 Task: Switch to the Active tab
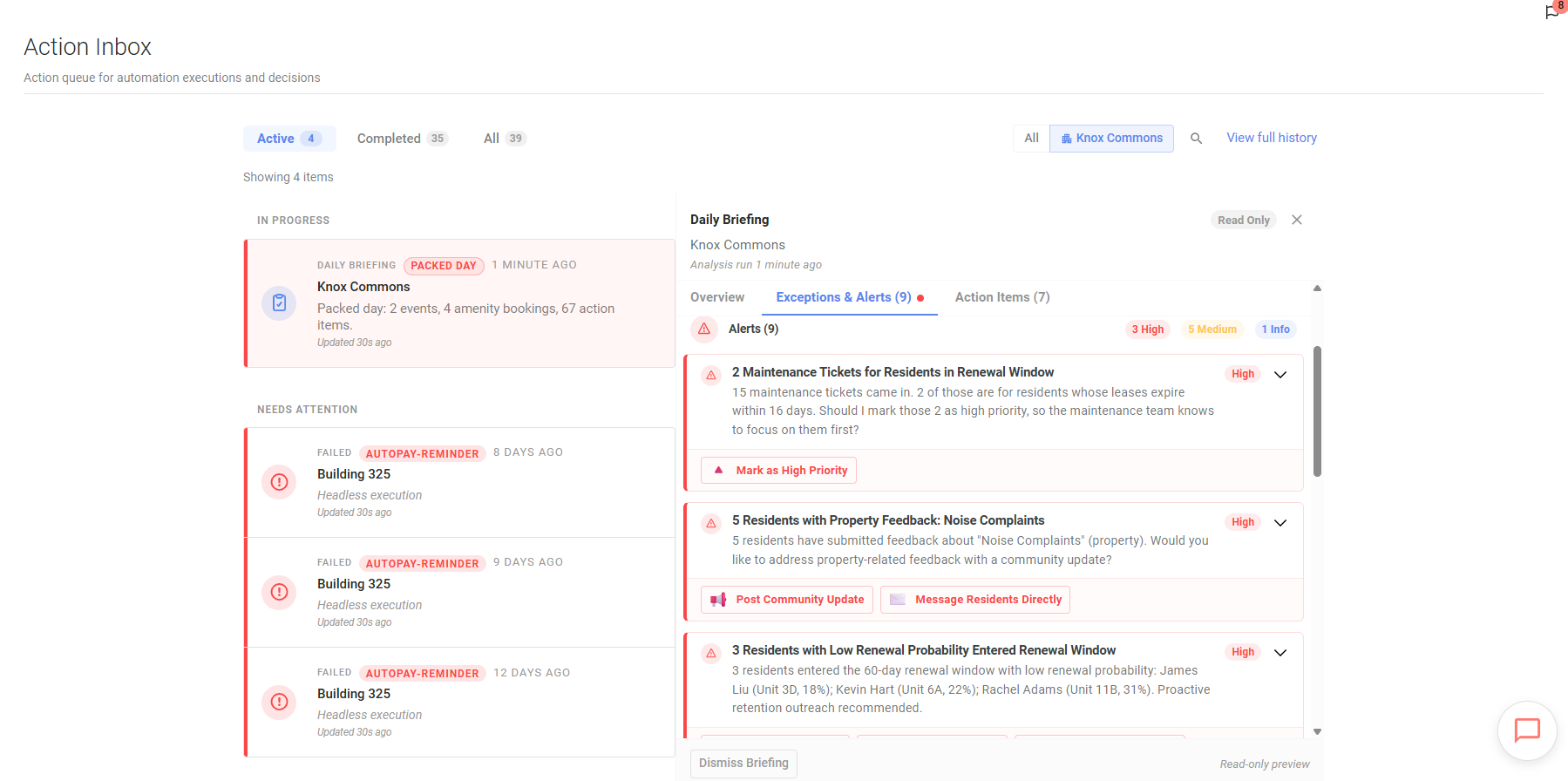point(289,139)
